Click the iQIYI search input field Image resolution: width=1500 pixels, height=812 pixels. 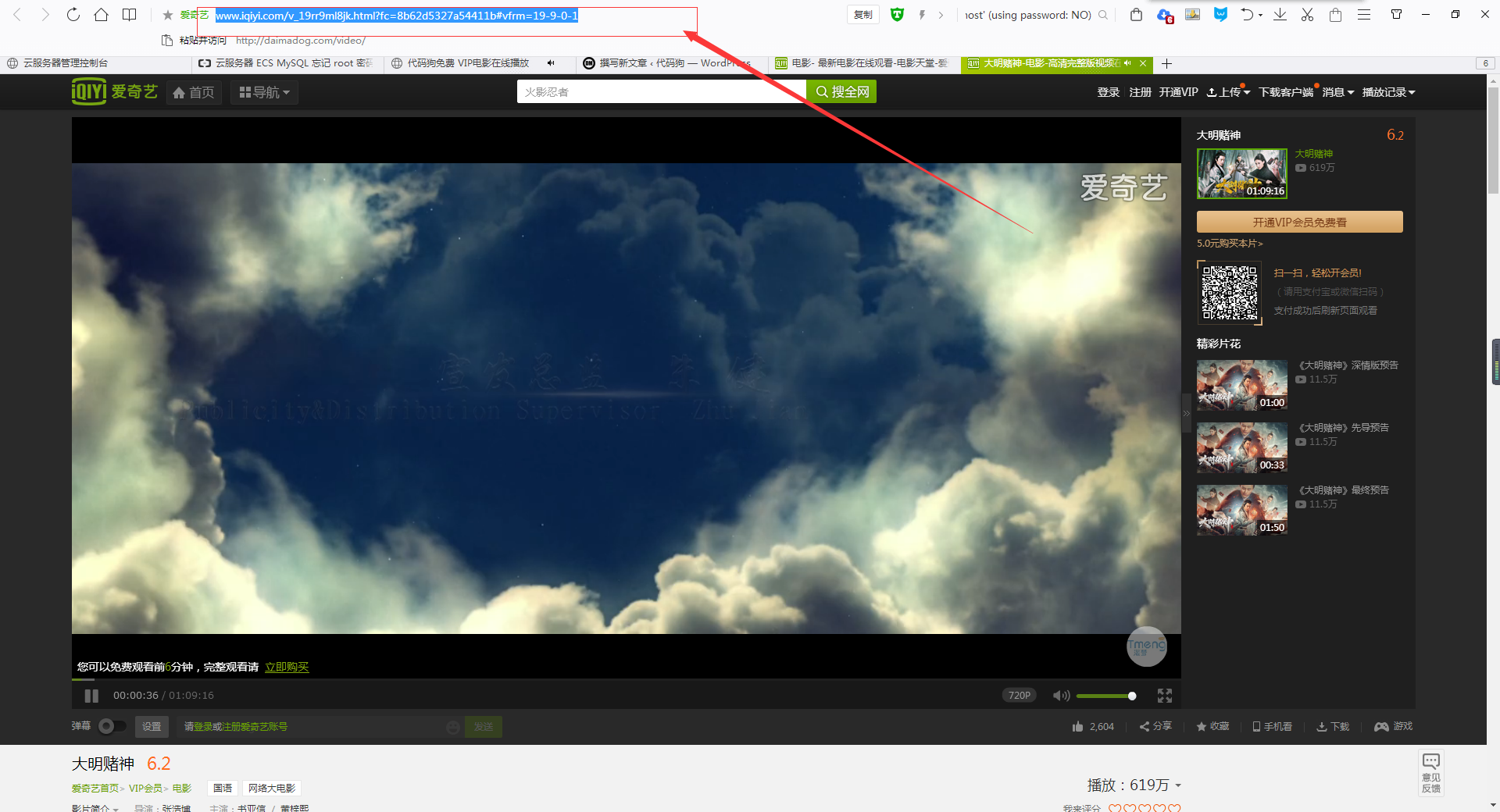click(x=661, y=91)
